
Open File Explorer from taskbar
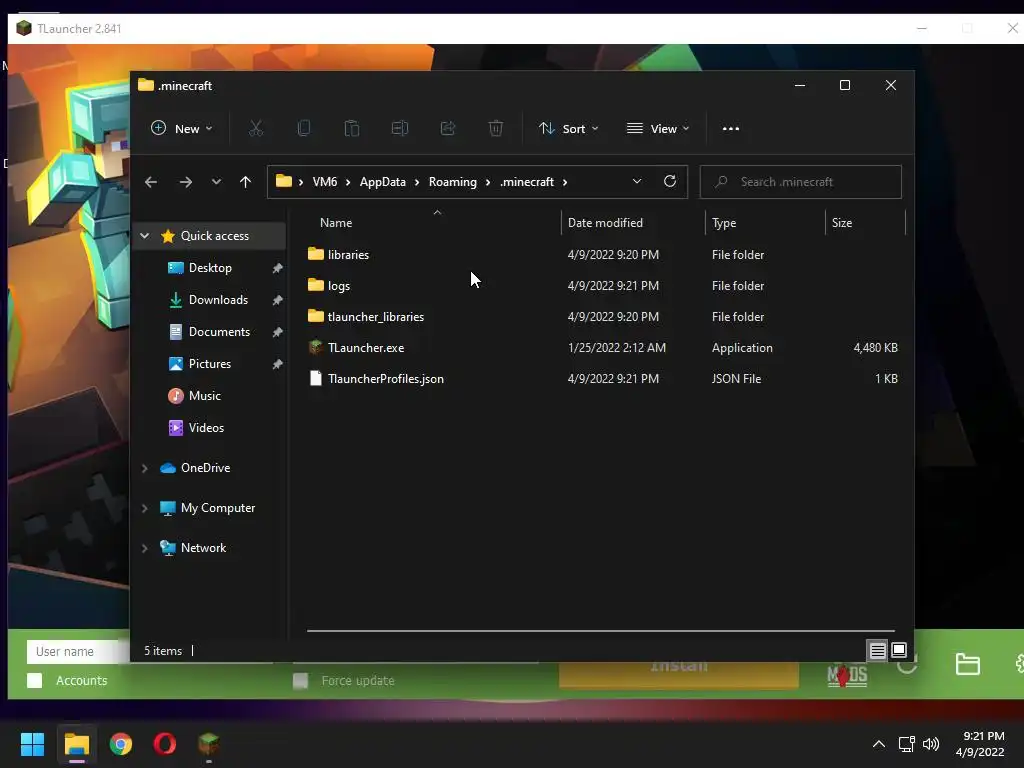76,744
